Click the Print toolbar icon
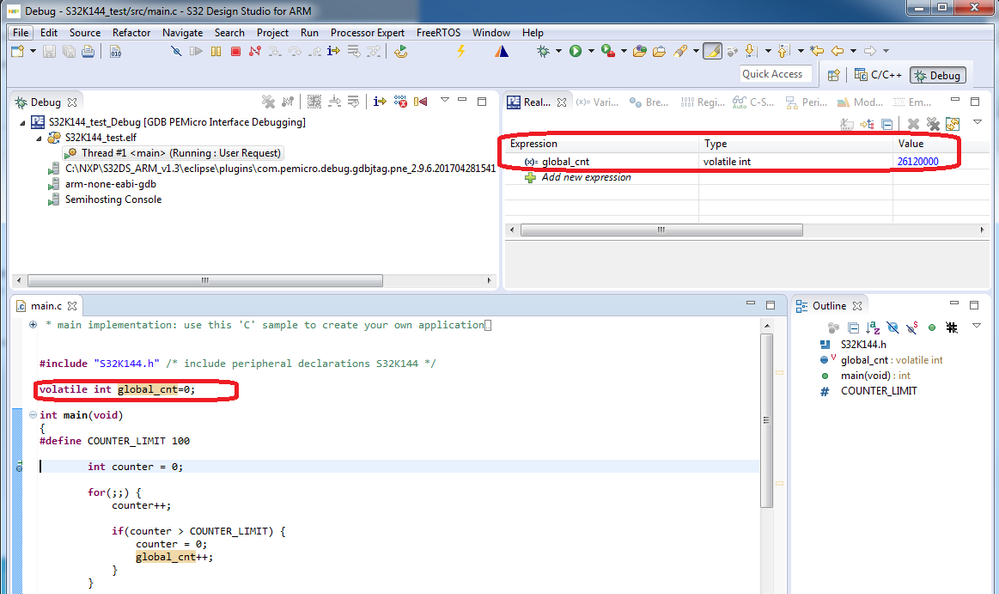999x594 pixels. click(88, 52)
